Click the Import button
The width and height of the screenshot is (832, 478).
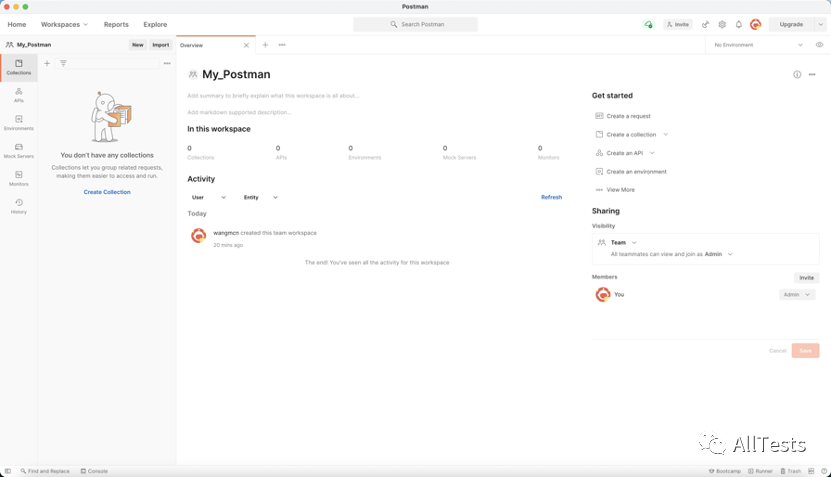[x=160, y=45]
